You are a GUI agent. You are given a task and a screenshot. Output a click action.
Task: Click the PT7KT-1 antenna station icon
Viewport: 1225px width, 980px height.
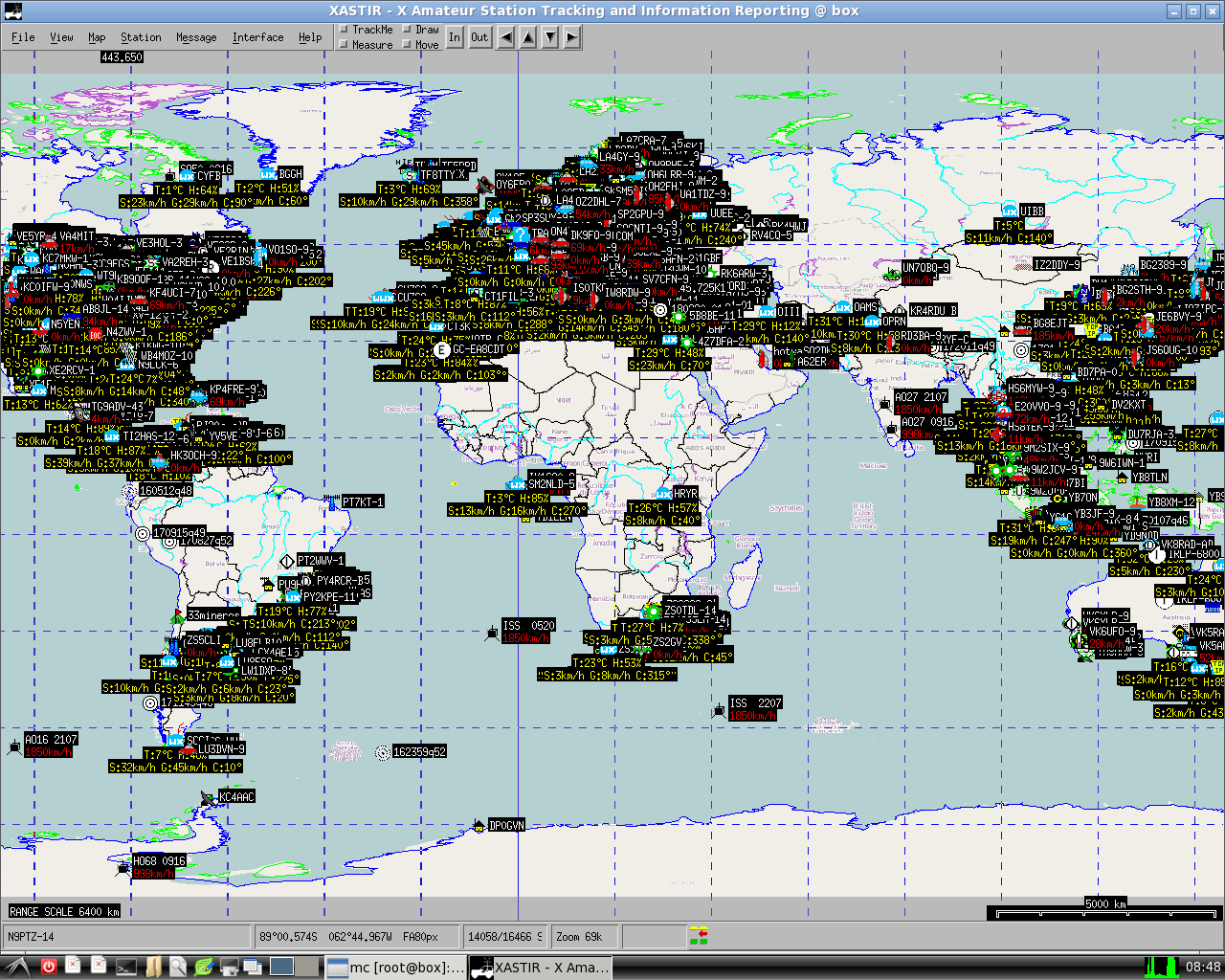[333, 501]
